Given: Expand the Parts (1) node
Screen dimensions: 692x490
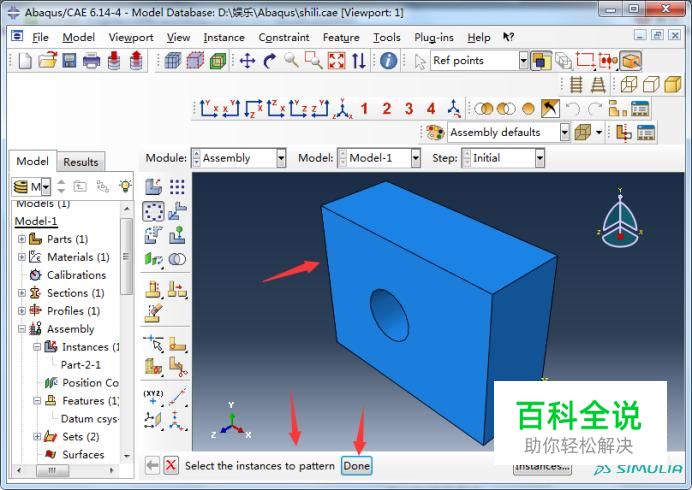Looking at the screenshot, I should (x=21, y=239).
